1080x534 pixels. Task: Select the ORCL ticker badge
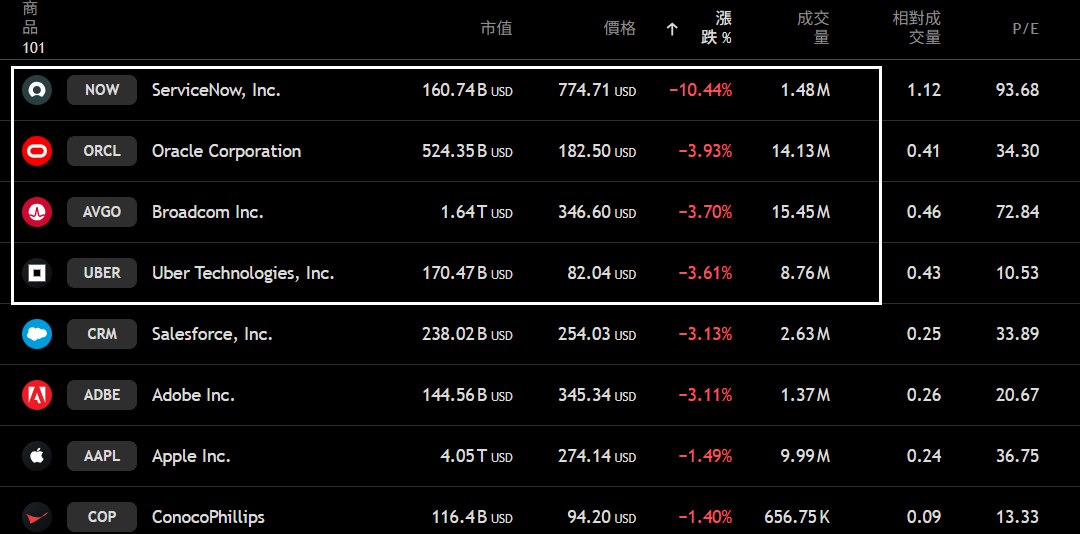(x=102, y=151)
